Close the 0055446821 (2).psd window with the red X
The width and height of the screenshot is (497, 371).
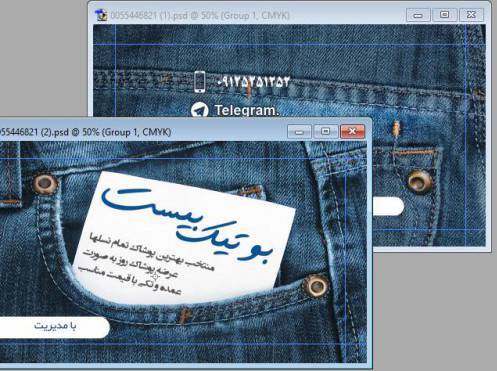click(352, 132)
